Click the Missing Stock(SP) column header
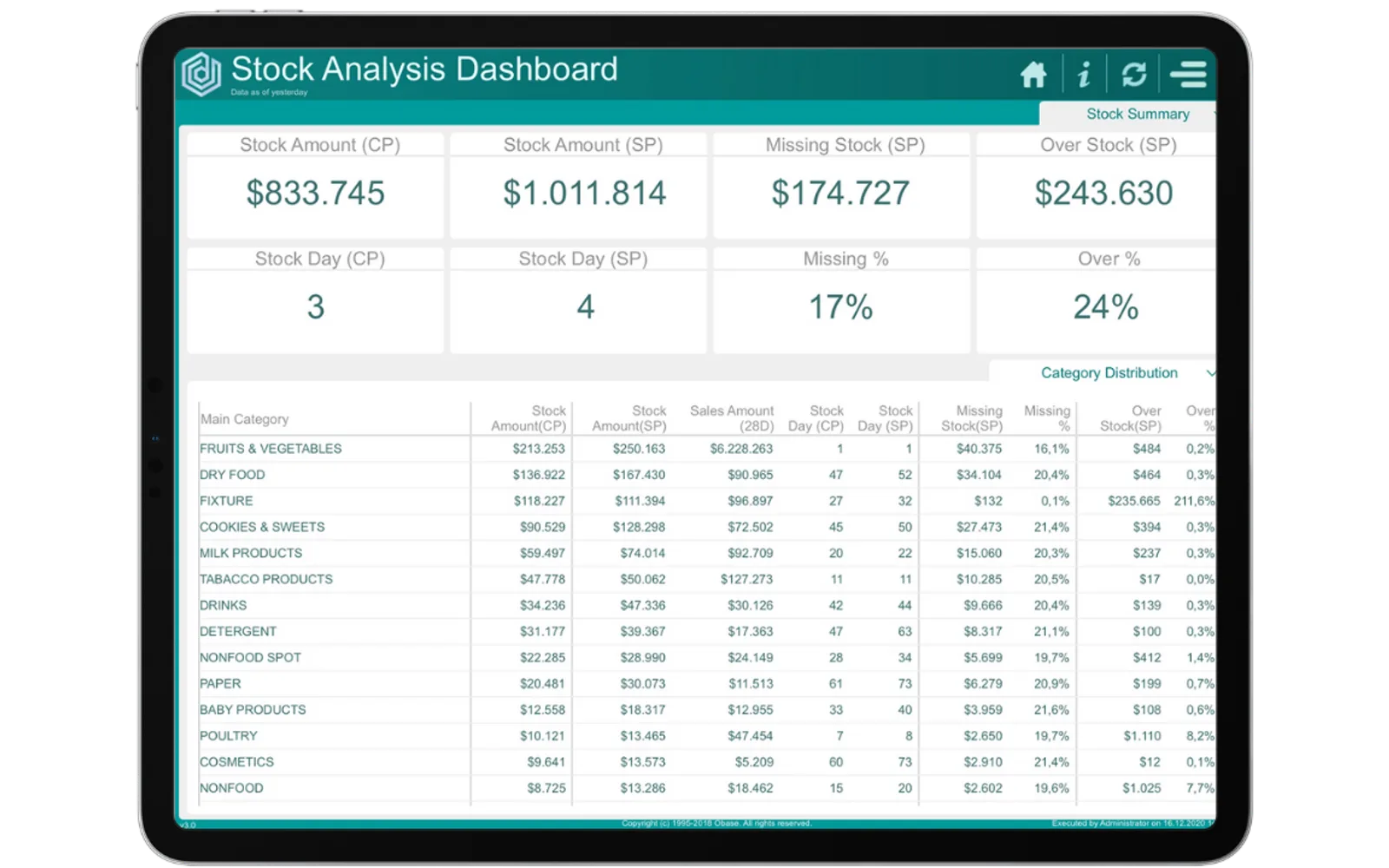Screen dimensions: 1389x868 (x=971, y=418)
